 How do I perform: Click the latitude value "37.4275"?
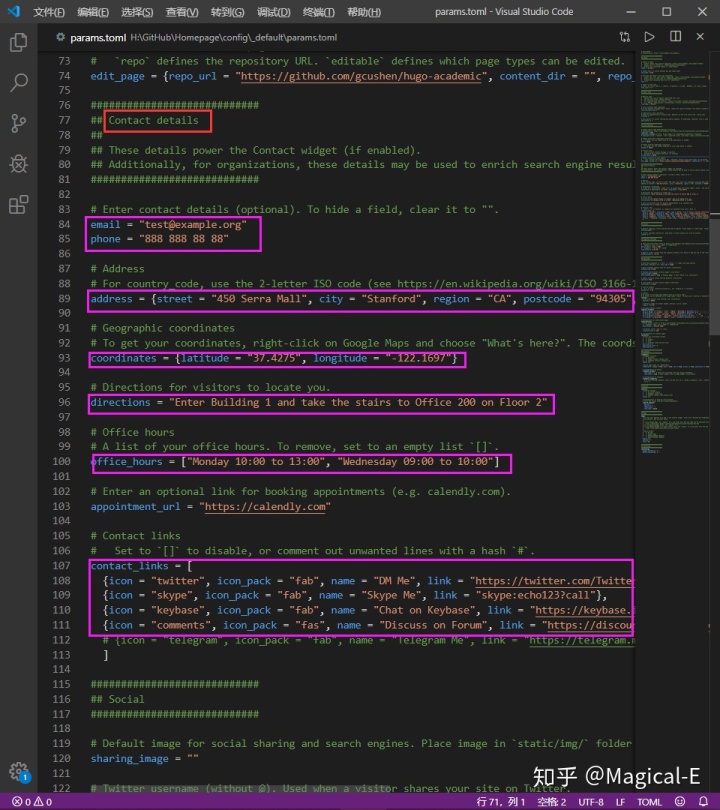click(x=274, y=359)
